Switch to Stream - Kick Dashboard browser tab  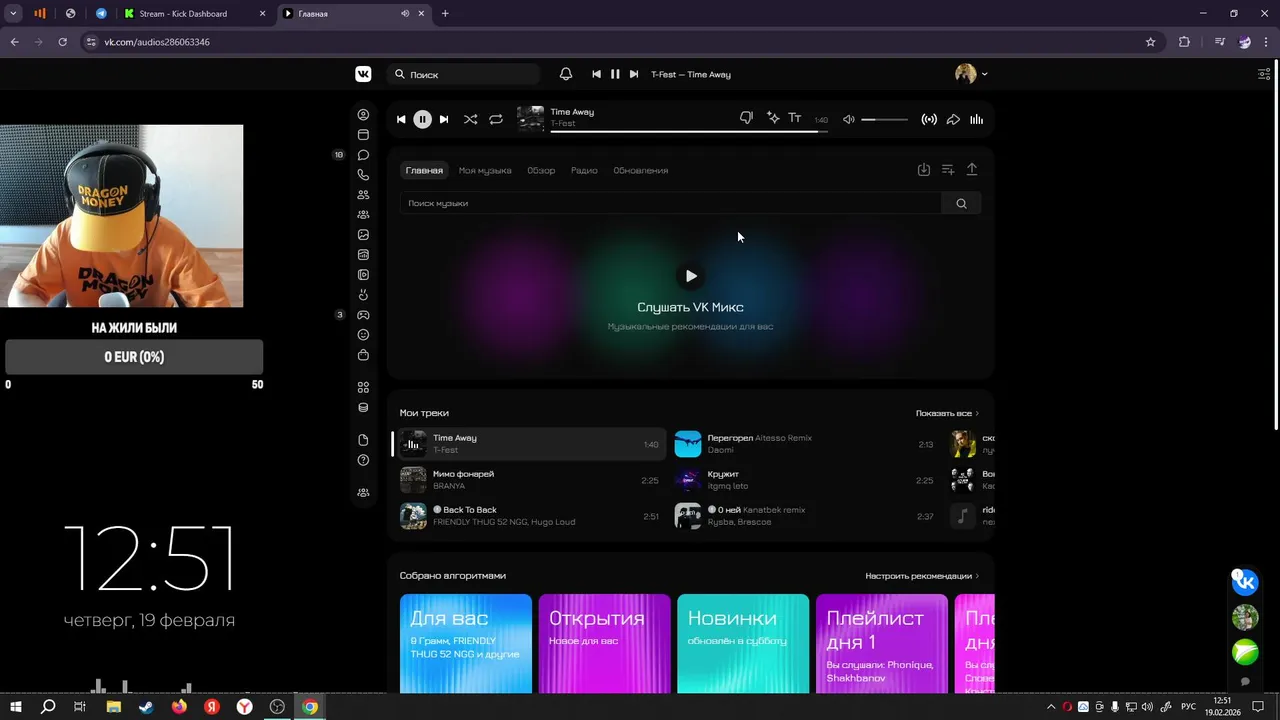click(x=195, y=14)
